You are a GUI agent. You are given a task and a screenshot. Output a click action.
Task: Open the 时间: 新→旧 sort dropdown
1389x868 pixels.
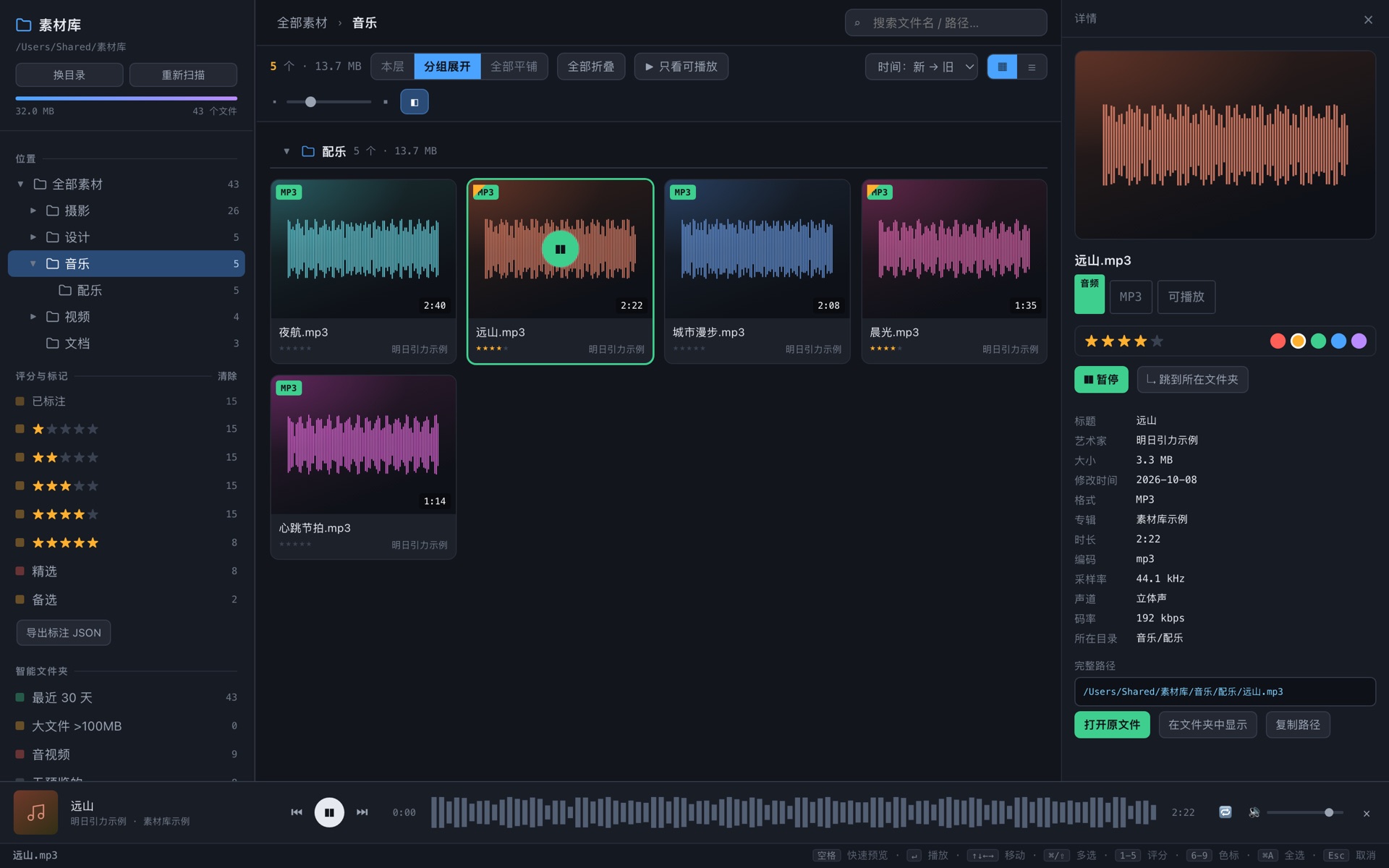pos(921,67)
